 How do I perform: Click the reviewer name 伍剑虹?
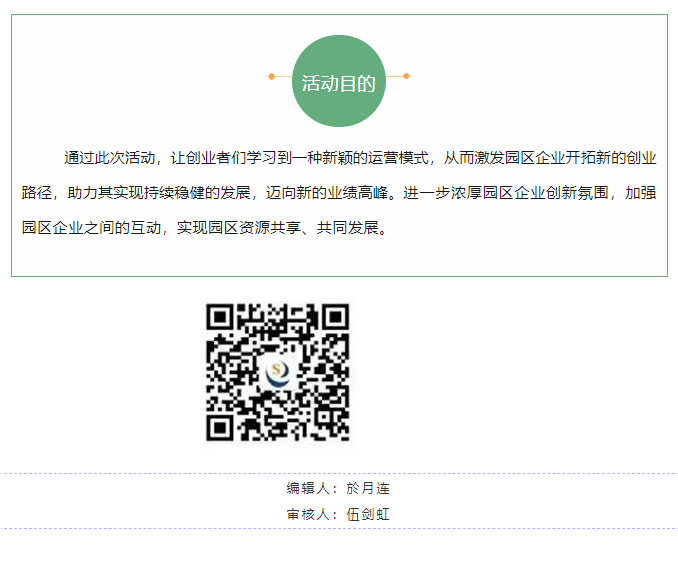[x=368, y=514]
